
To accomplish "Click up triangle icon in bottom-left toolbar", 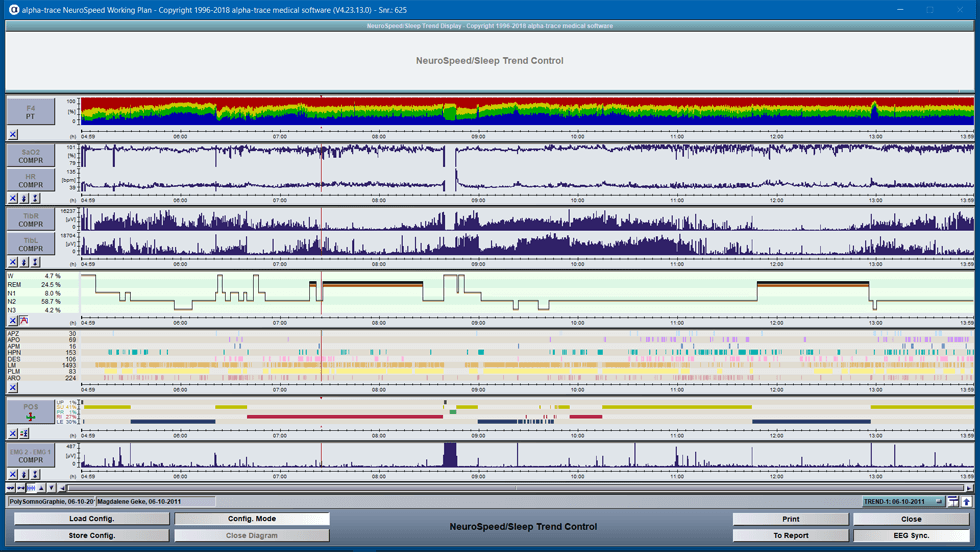I will point(41,488).
